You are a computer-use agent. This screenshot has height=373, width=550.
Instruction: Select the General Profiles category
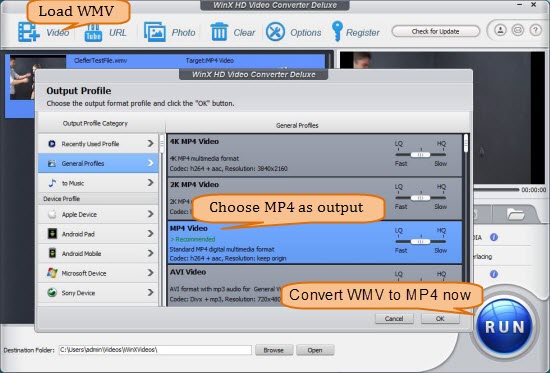[98, 163]
